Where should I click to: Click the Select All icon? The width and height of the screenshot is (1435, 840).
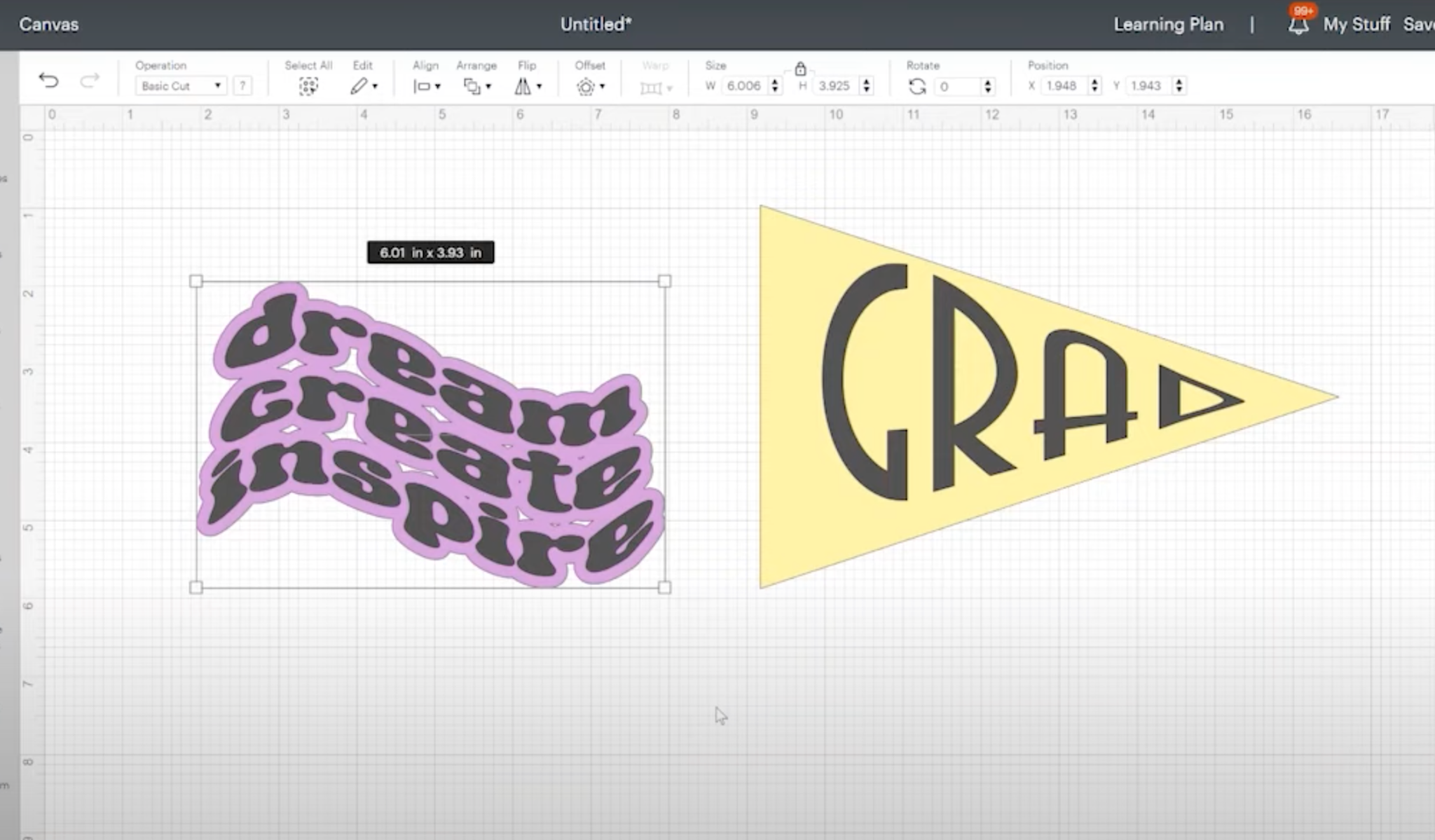[308, 85]
